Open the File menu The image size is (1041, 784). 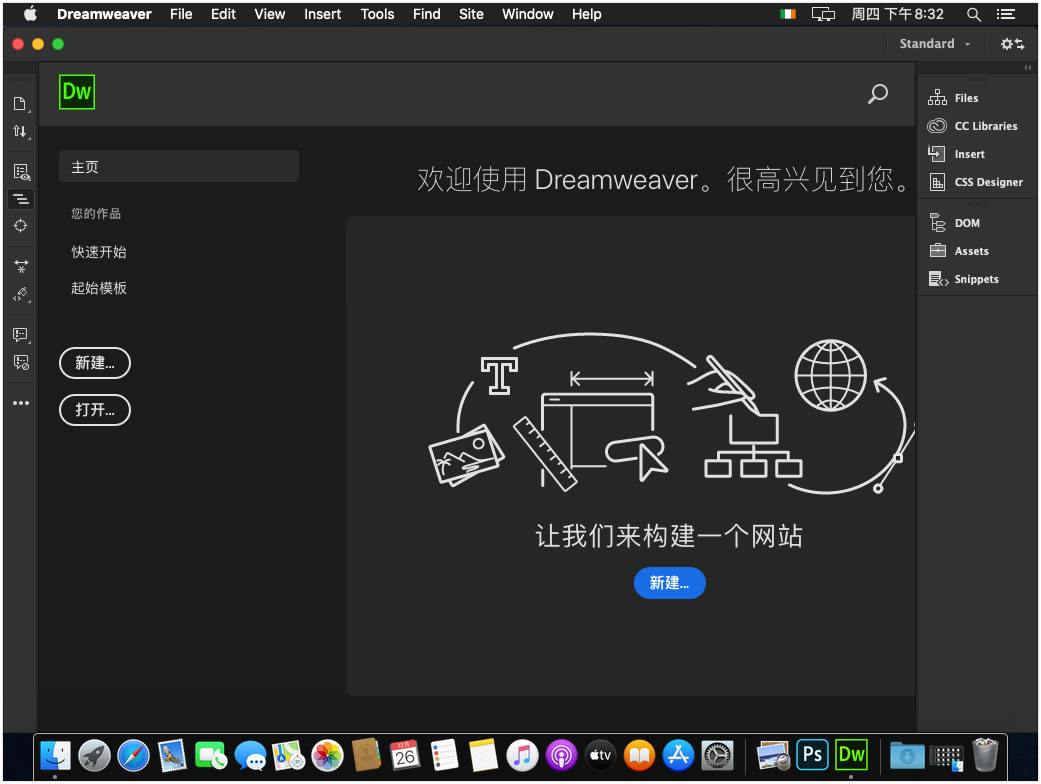181,14
